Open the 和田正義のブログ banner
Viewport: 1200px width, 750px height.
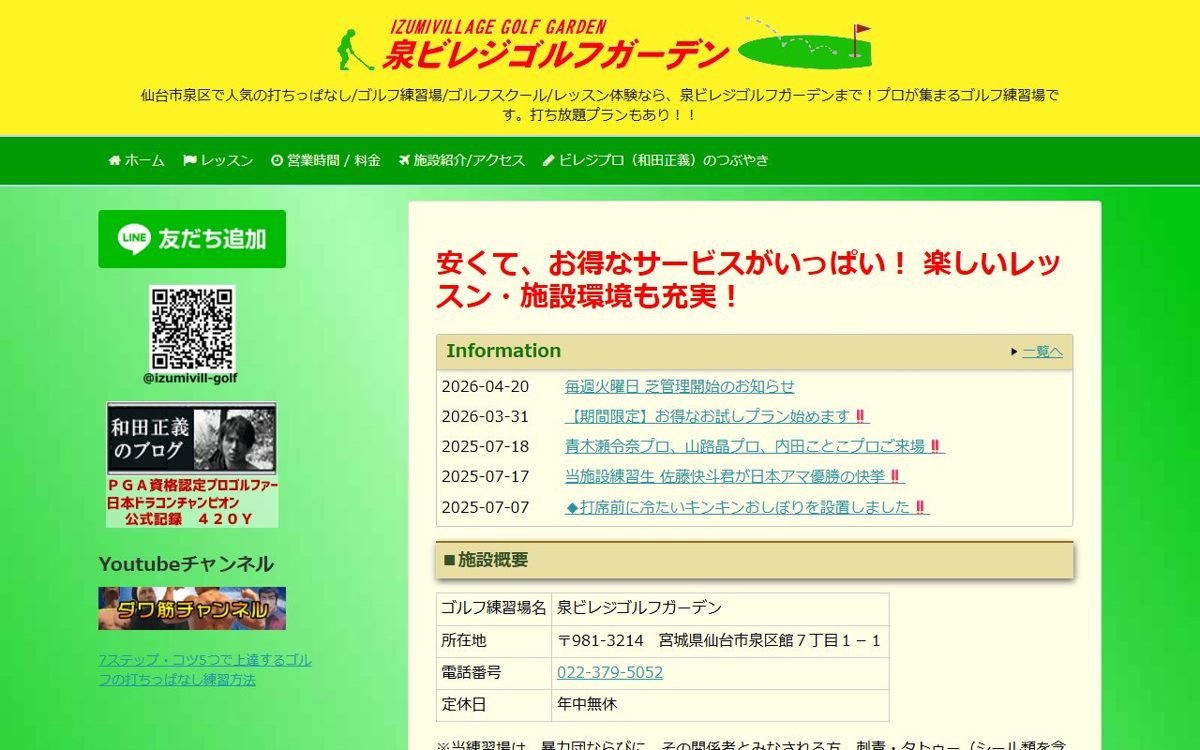pyautogui.click(x=192, y=465)
